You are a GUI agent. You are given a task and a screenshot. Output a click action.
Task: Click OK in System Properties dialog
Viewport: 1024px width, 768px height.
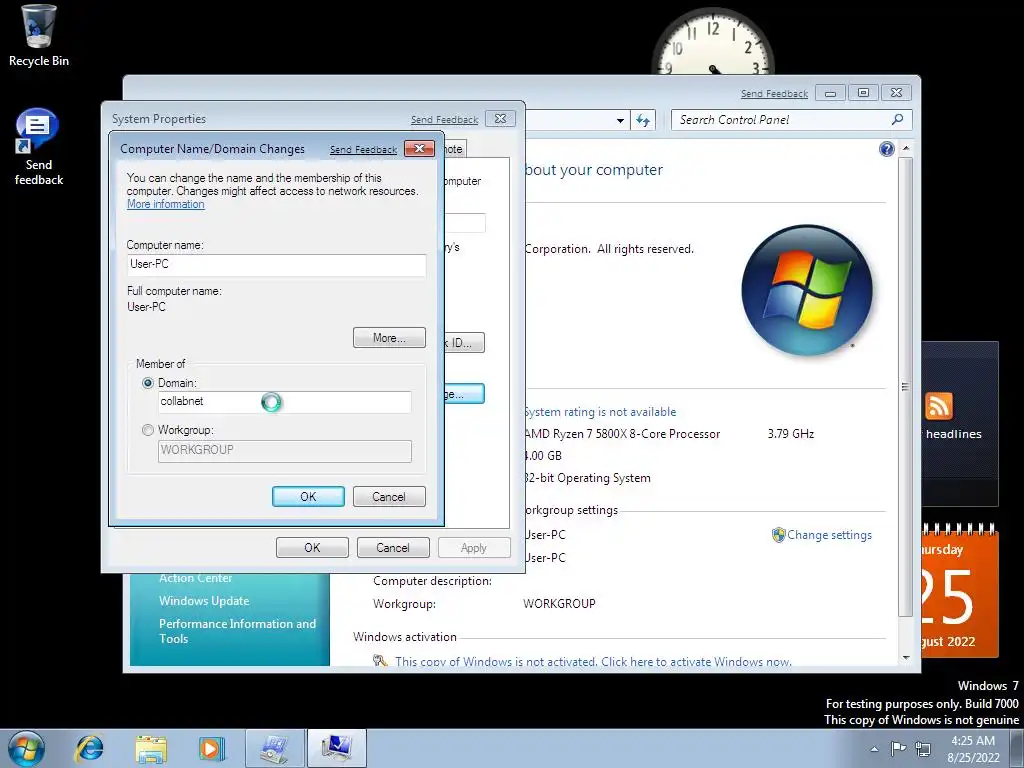[312, 547]
